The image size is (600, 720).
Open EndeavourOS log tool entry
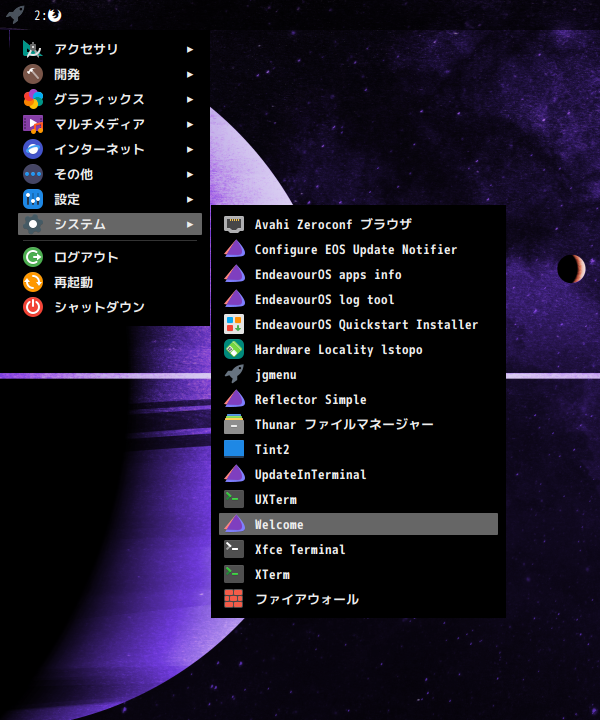(x=358, y=299)
